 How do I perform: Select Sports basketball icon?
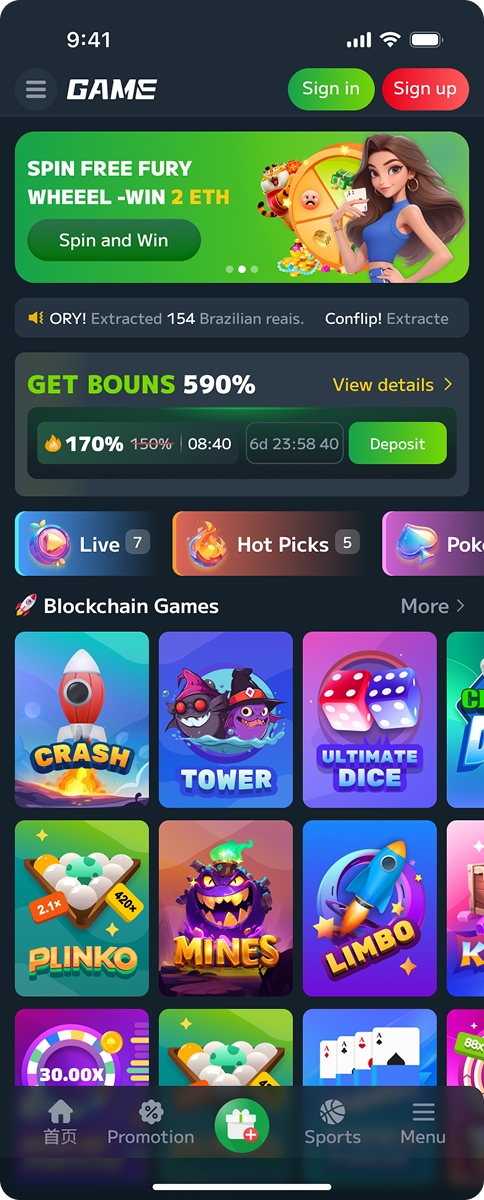tap(332, 1111)
